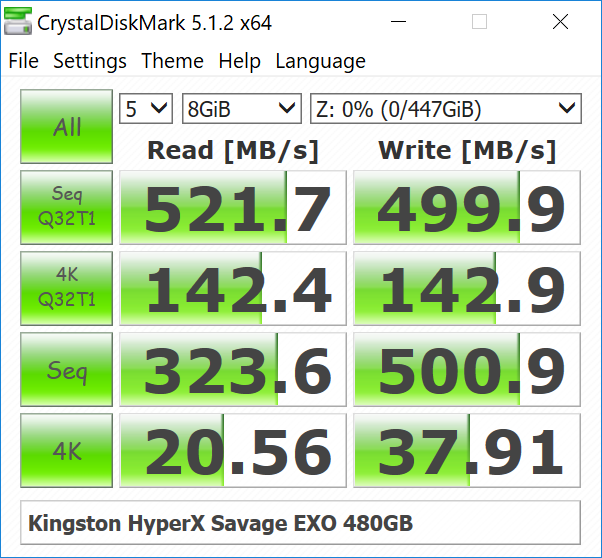This screenshot has width=602, height=558.
Task: Expand the drive dropdown showing Z: 0%
Action: click(x=446, y=109)
